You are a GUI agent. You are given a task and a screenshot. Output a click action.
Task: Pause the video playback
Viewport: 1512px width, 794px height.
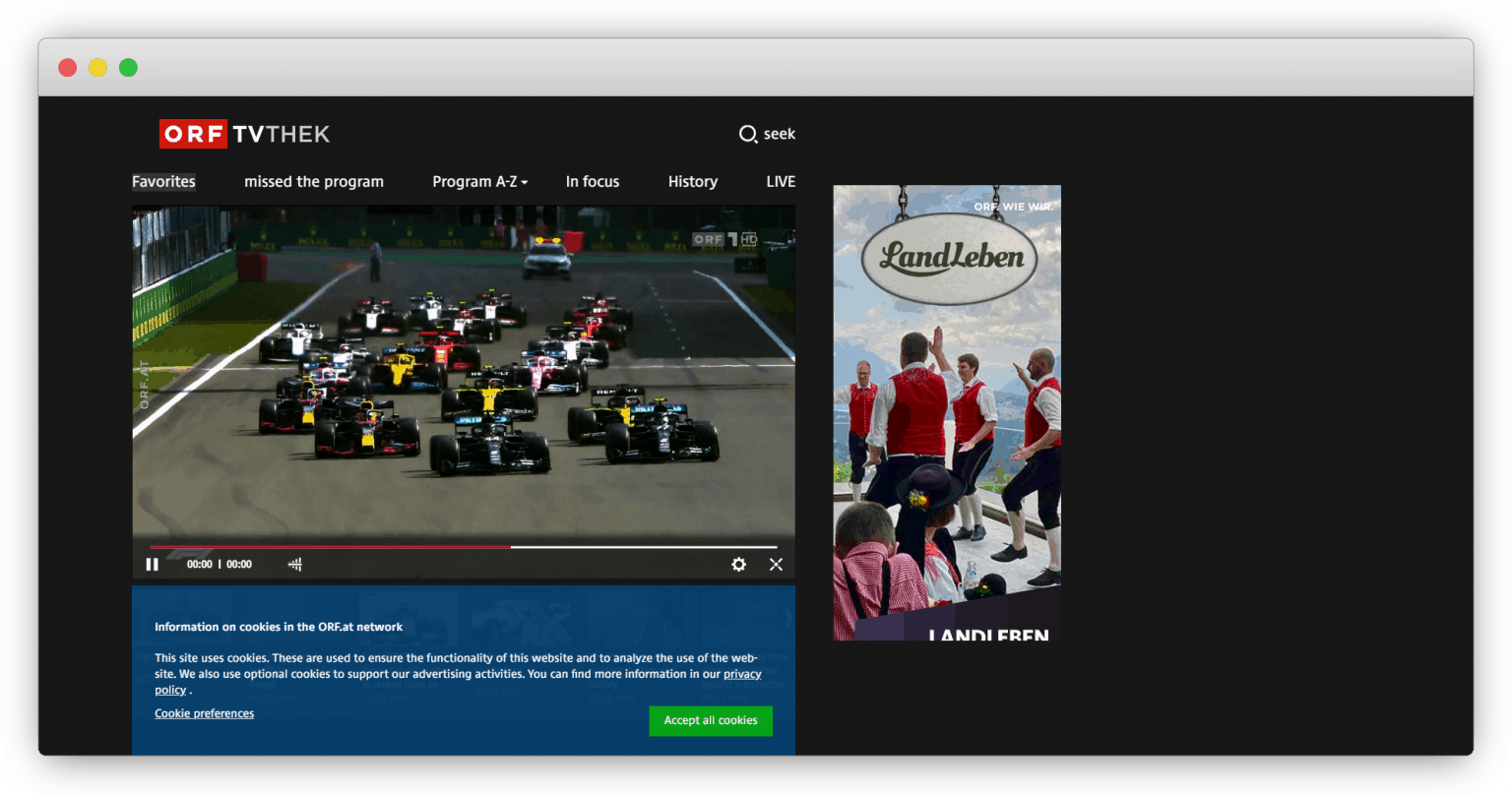point(152,564)
